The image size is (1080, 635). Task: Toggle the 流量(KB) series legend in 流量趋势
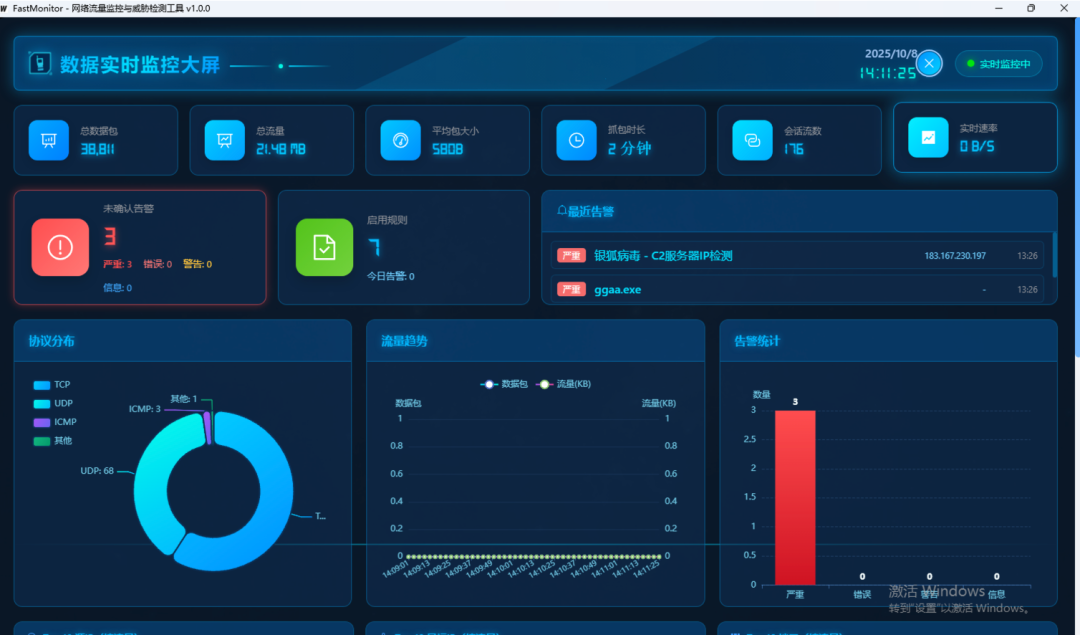[563, 384]
